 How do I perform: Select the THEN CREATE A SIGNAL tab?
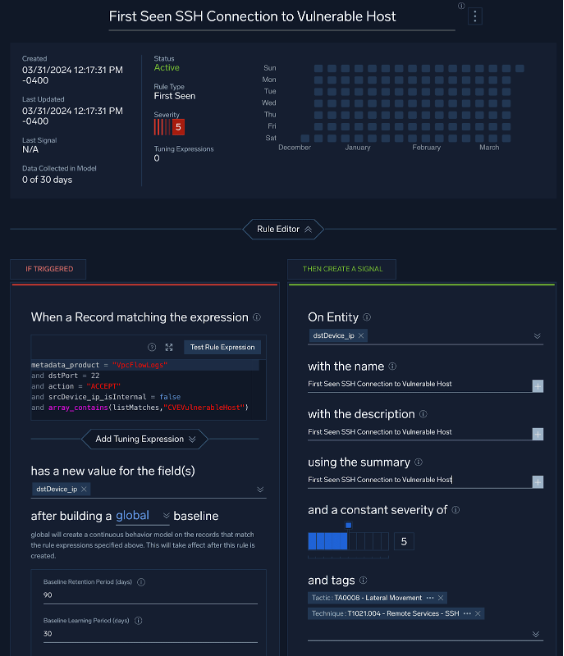point(342,269)
